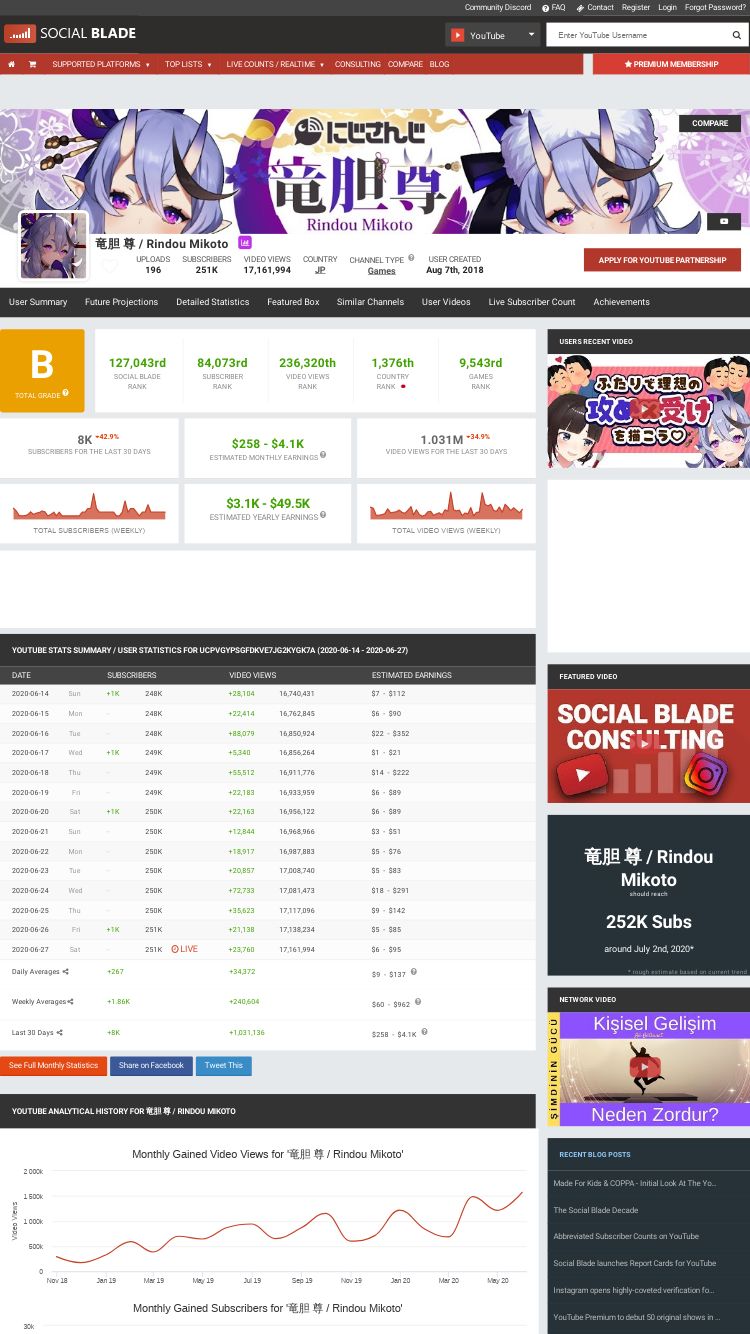Click the purple chart badge beside channel name
This screenshot has width=750, height=1334.
click(244, 243)
